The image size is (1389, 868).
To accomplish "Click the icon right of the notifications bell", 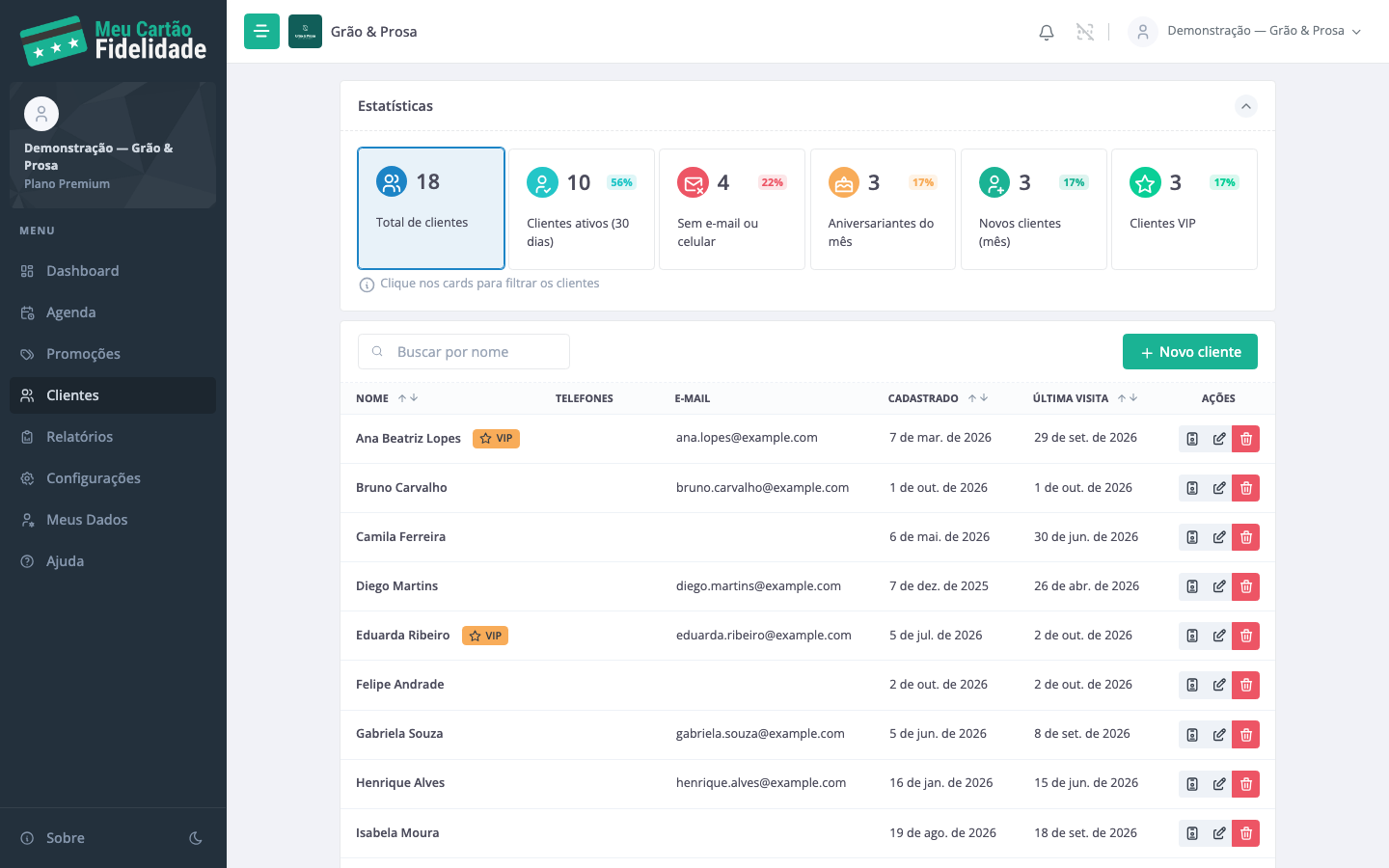I will pyautogui.click(x=1085, y=32).
